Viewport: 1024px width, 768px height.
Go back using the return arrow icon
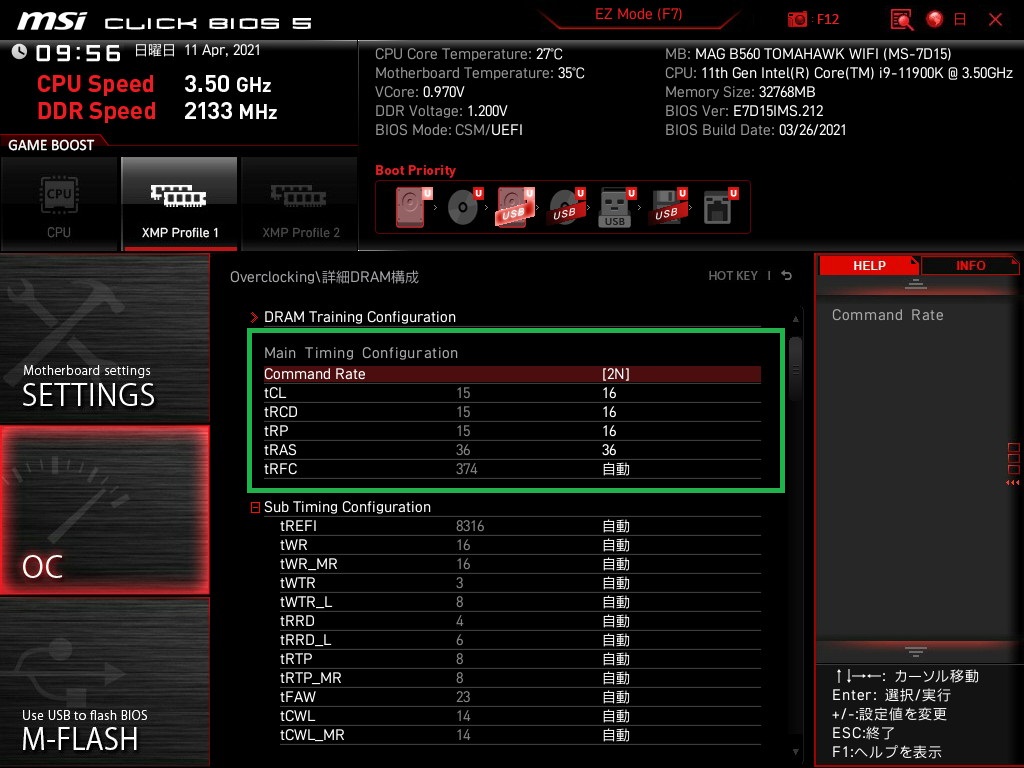coord(787,276)
